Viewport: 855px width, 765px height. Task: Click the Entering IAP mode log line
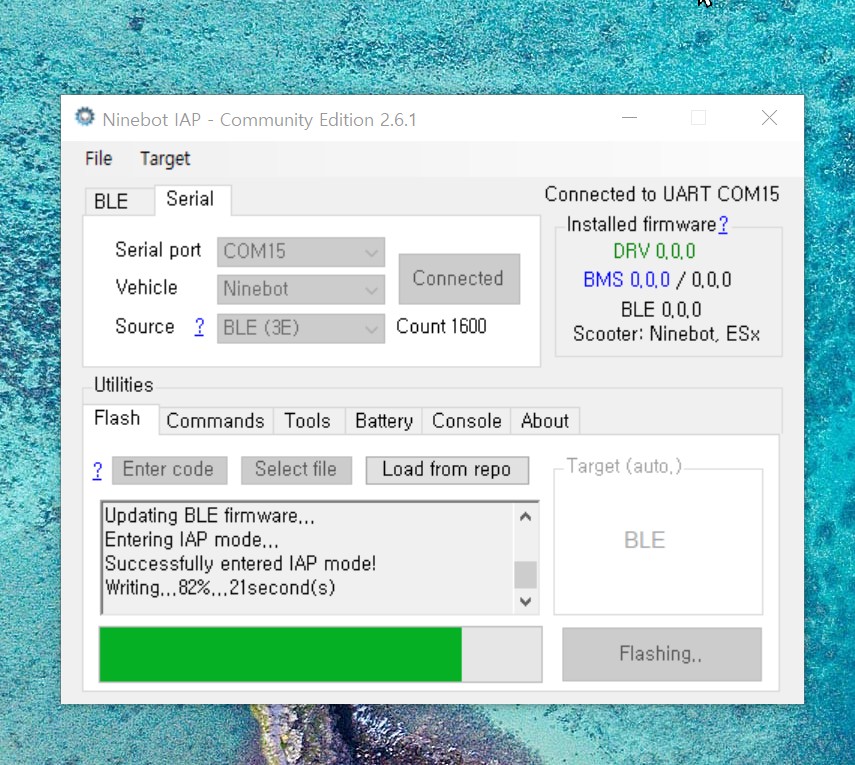point(191,540)
